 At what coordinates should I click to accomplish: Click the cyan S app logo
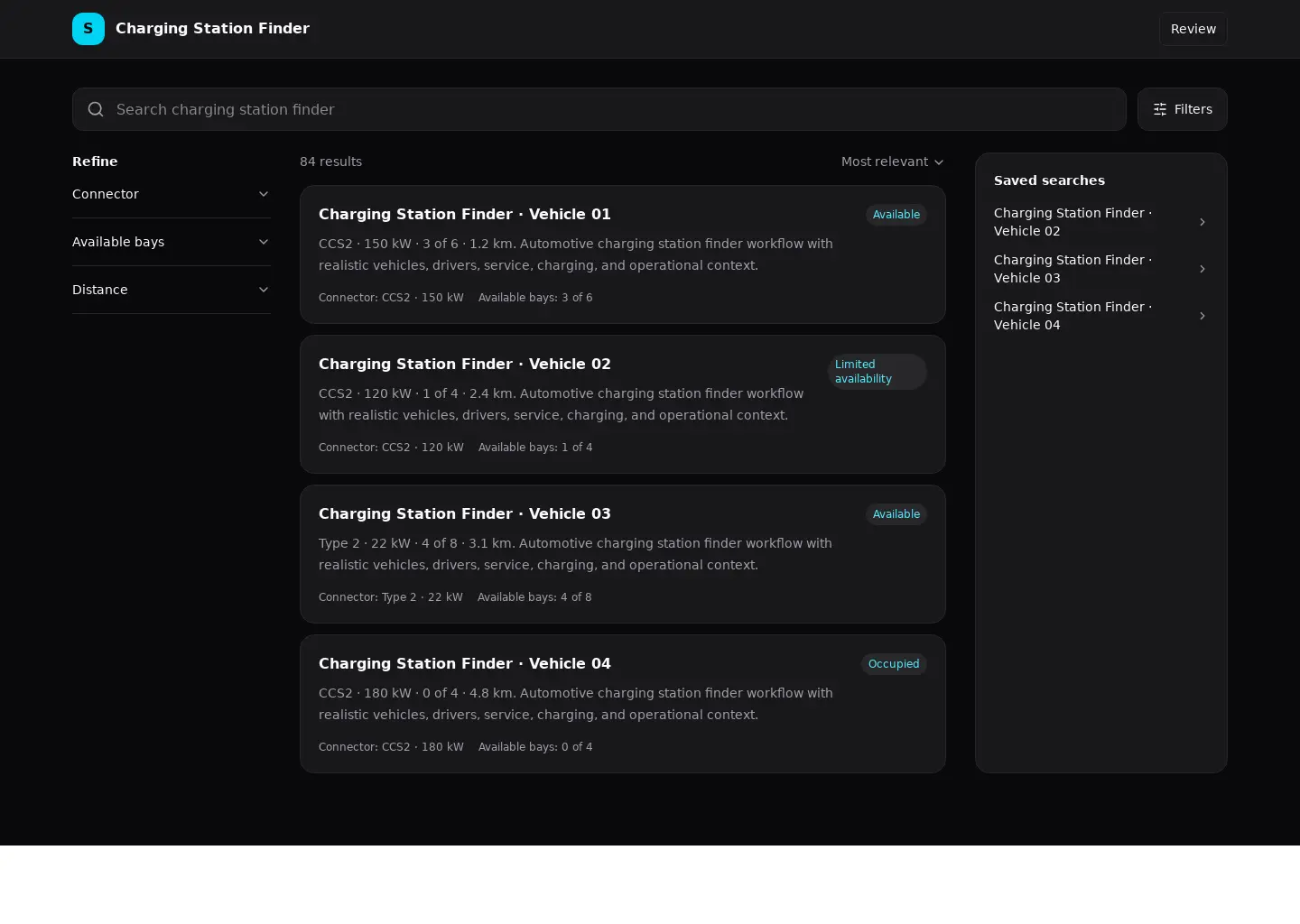[88, 29]
